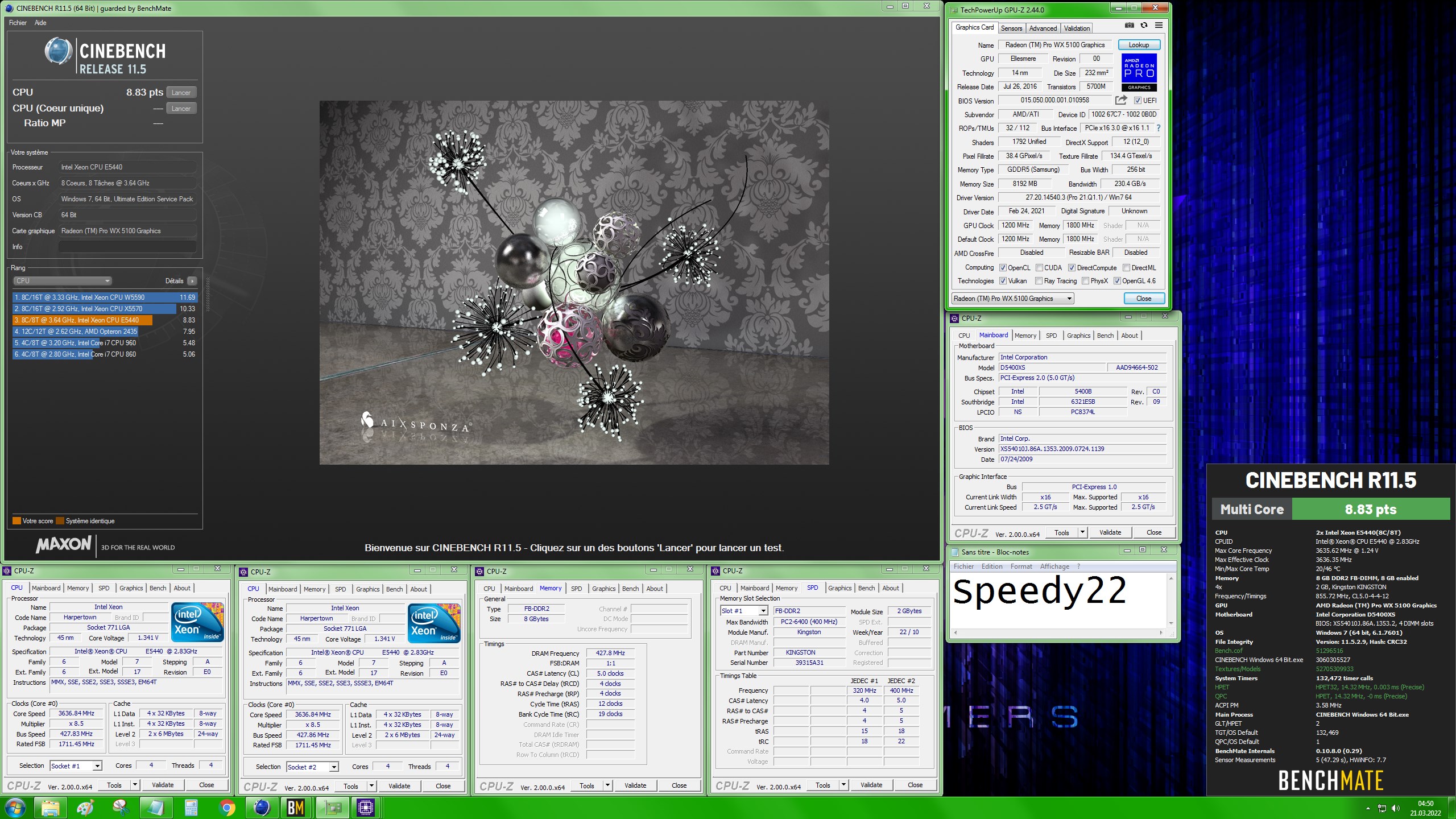The height and width of the screenshot is (819, 1456).
Task: Open the Validation tab in GPU-Z
Action: coord(1077,28)
